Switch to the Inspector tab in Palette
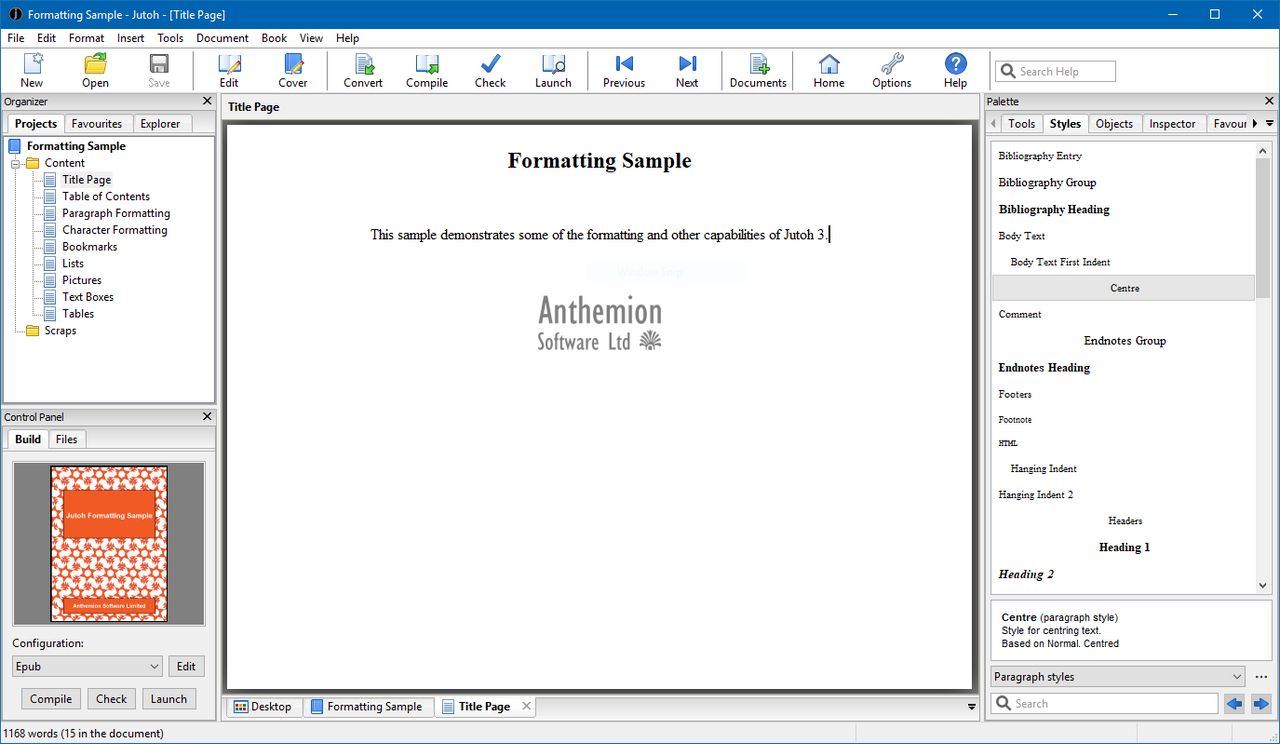 point(1173,124)
